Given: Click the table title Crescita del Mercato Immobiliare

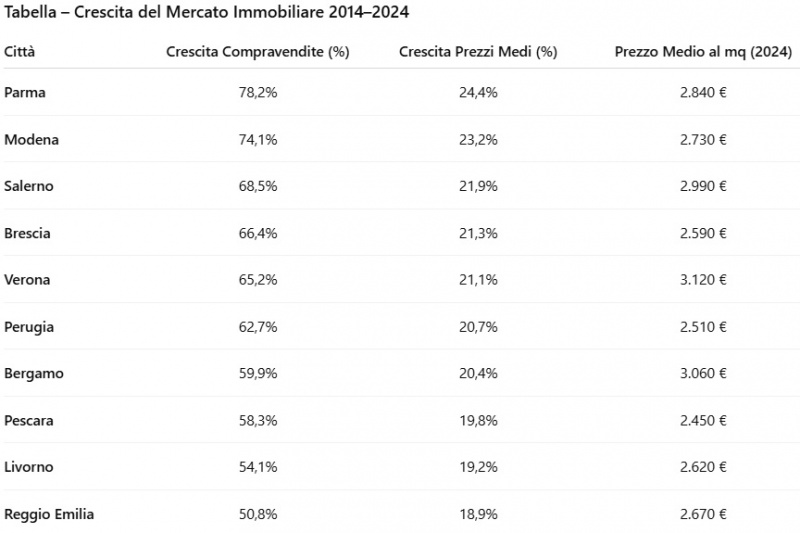Looking at the screenshot, I should (x=207, y=12).
